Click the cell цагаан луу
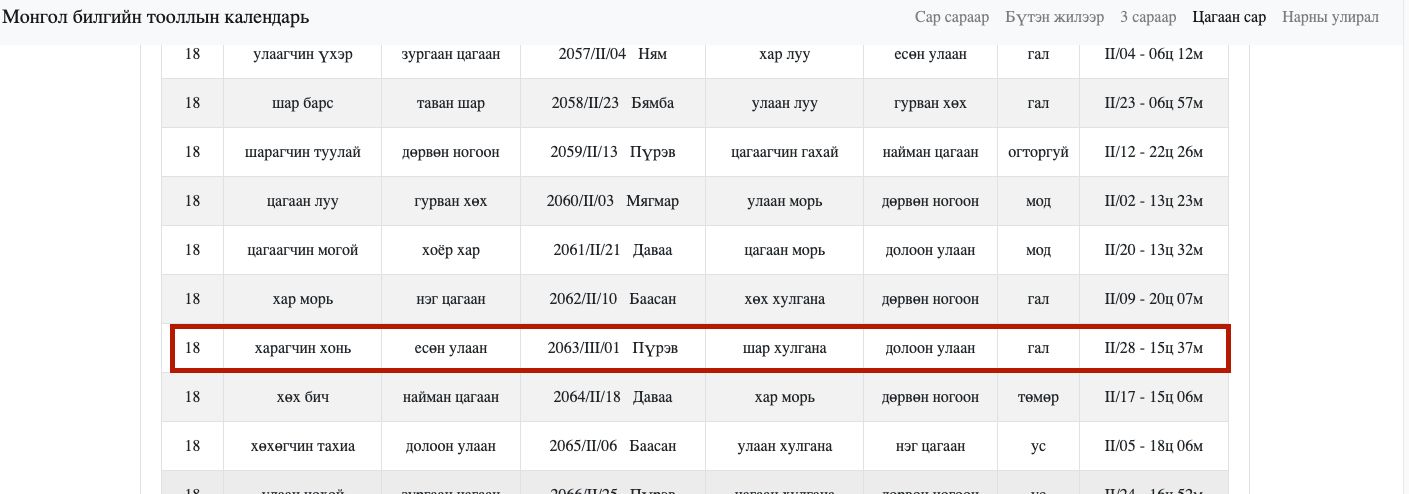Image resolution: width=1409 pixels, height=494 pixels. click(x=302, y=201)
